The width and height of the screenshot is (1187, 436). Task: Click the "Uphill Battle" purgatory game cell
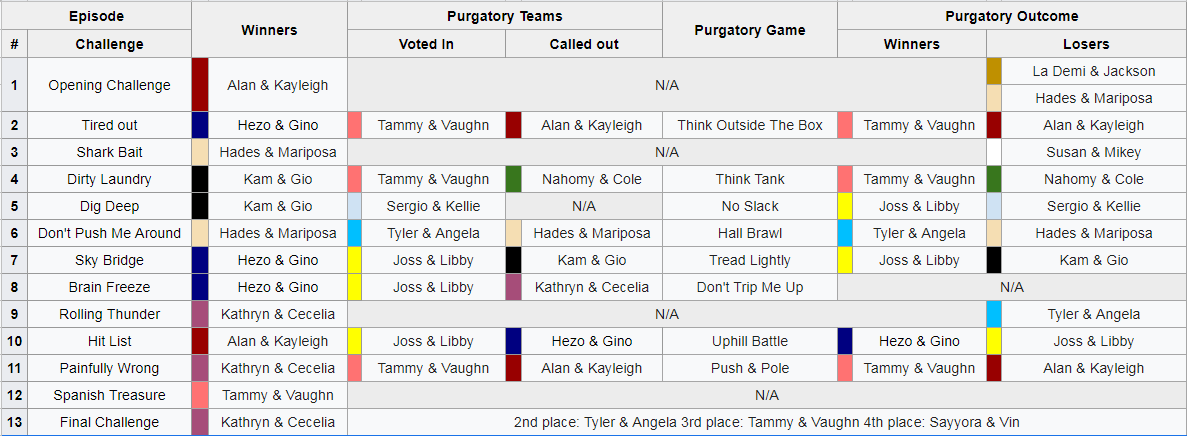coord(750,341)
